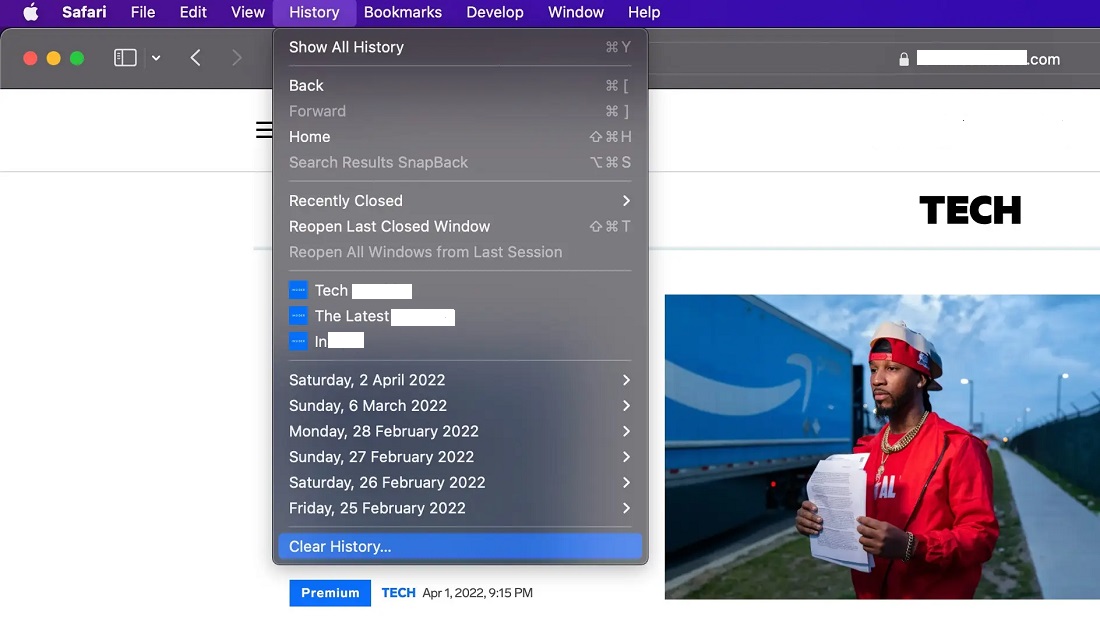Click the article photo of man in red
Image resolution: width=1100 pixels, height=617 pixels.
tap(882, 446)
